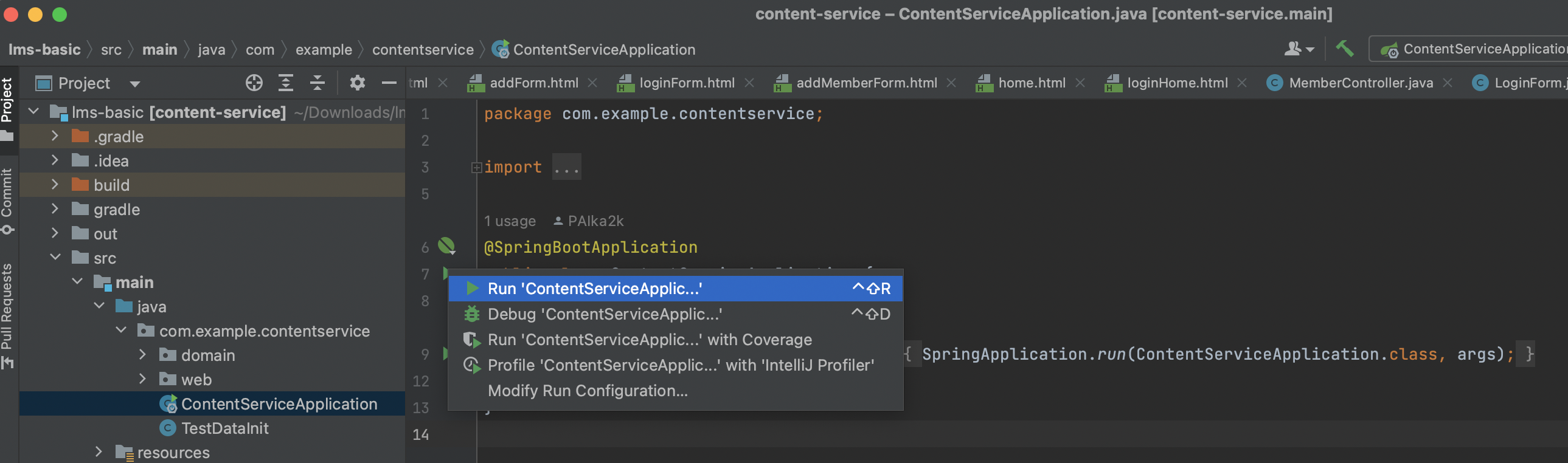Viewport: 1568px width, 463px height.
Task: Collapse the src folder
Action: [55, 258]
